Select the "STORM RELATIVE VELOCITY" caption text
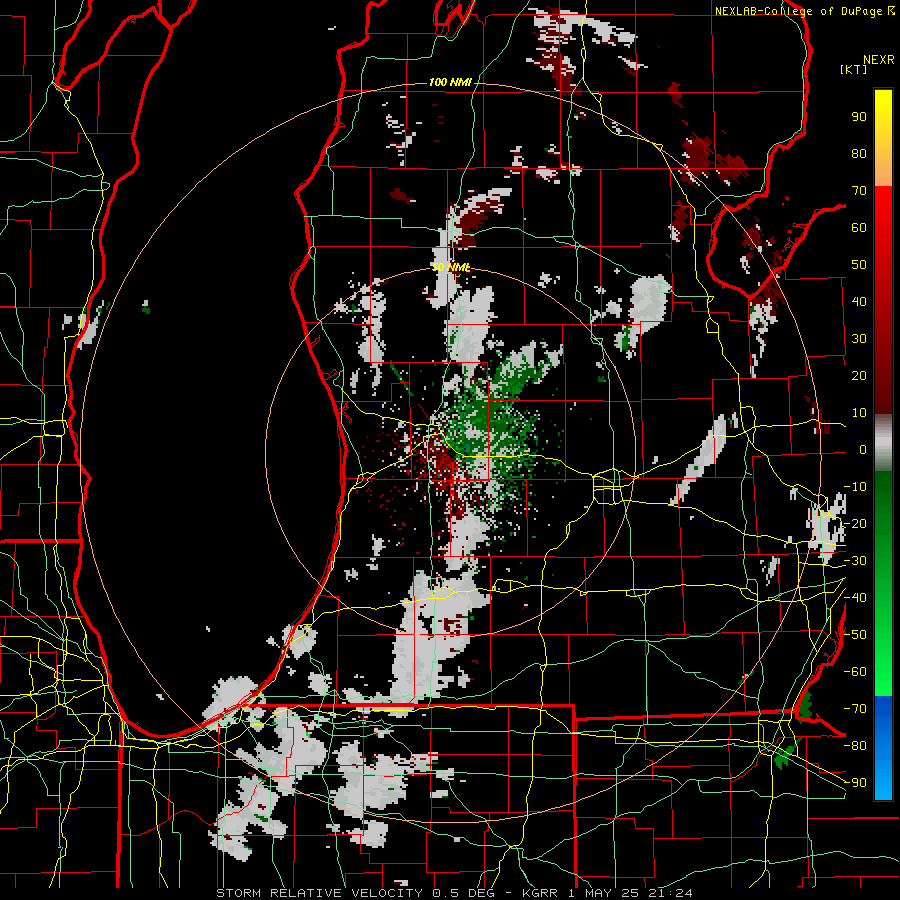This screenshot has width=900, height=900. tap(319, 893)
